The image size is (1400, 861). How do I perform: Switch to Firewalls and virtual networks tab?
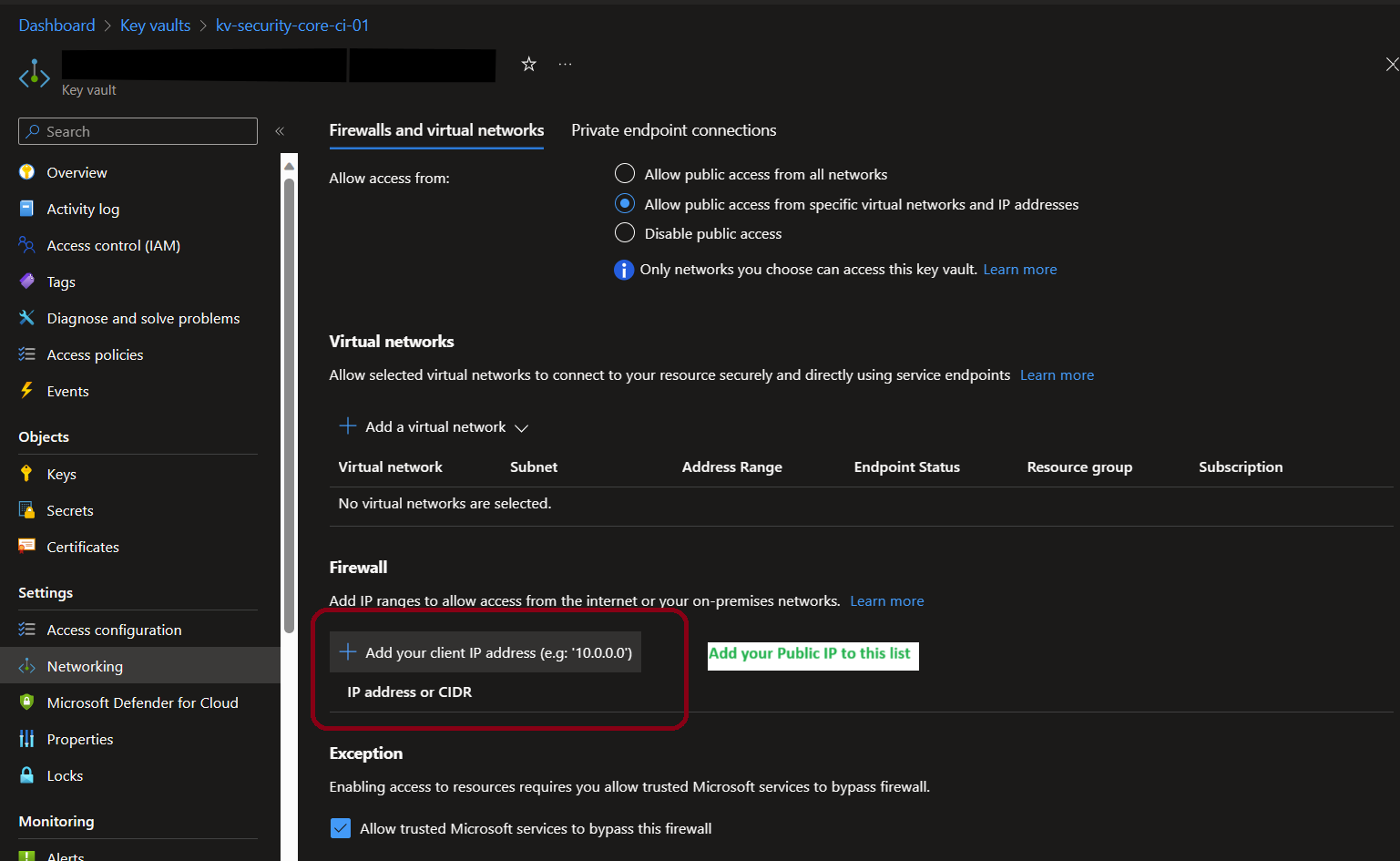pyautogui.click(x=436, y=130)
